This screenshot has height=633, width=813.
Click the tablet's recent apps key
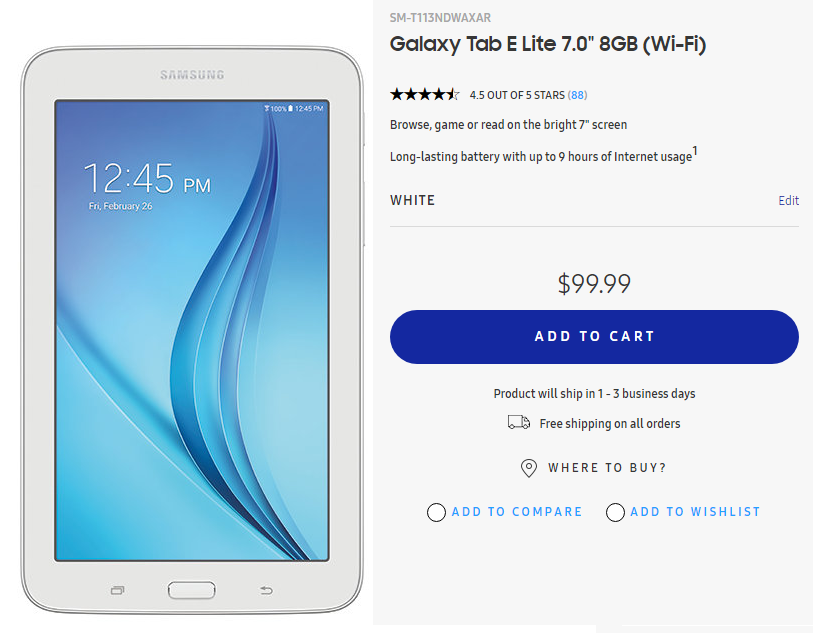pyautogui.click(x=118, y=590)
